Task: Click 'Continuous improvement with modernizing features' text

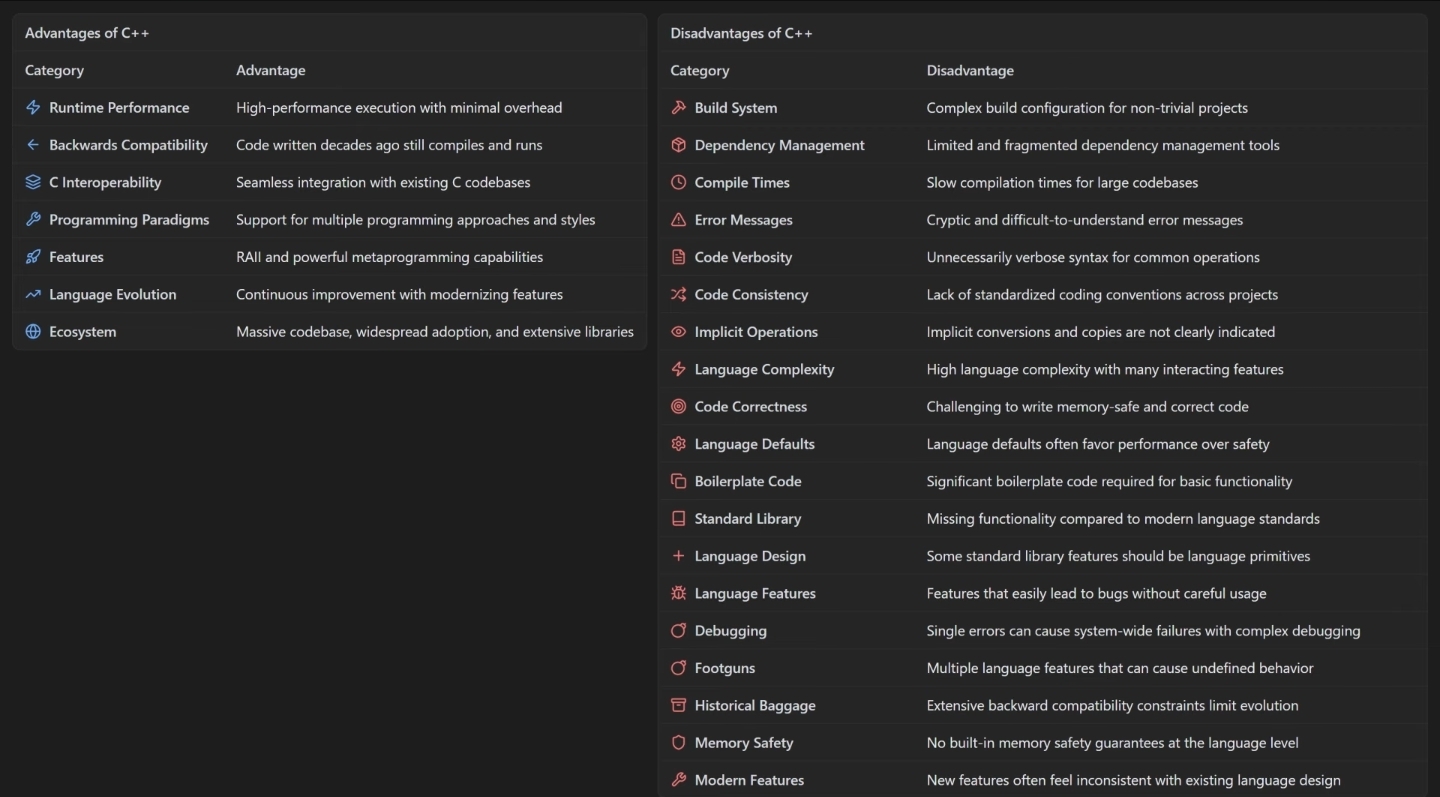Action: pos(399,294)
